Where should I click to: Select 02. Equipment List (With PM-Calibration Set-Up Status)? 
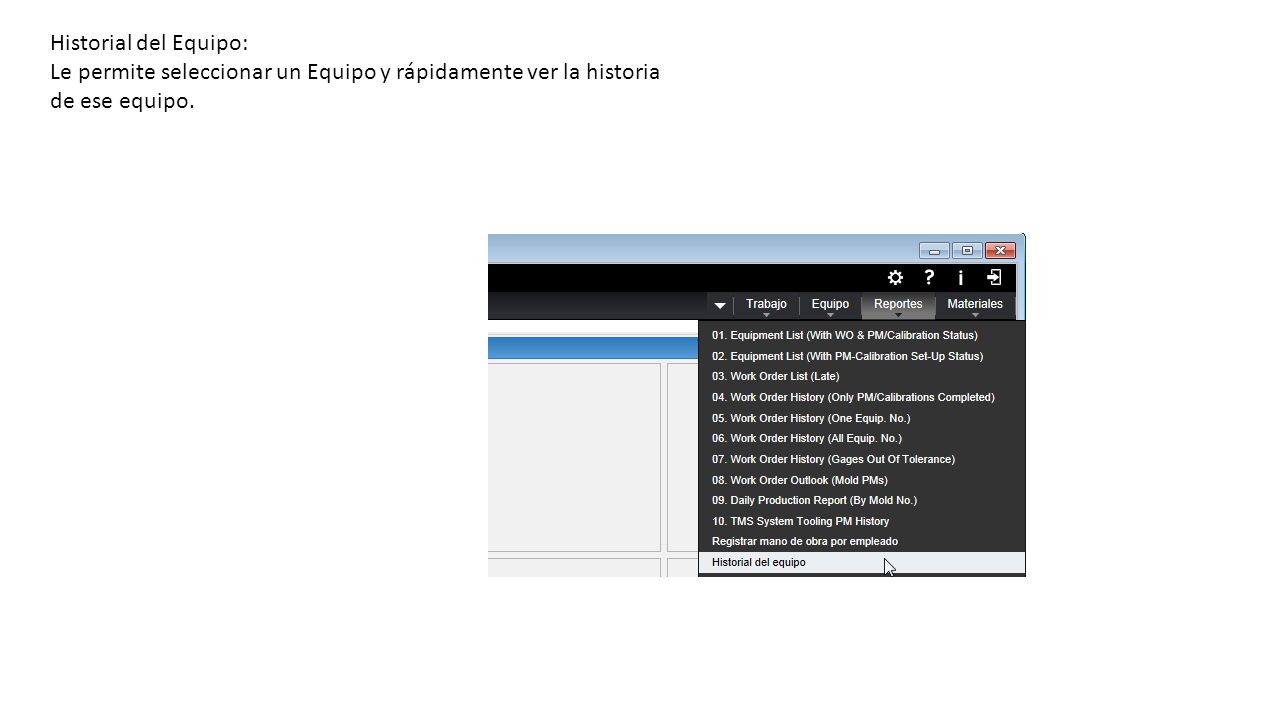tap(861, 356)
